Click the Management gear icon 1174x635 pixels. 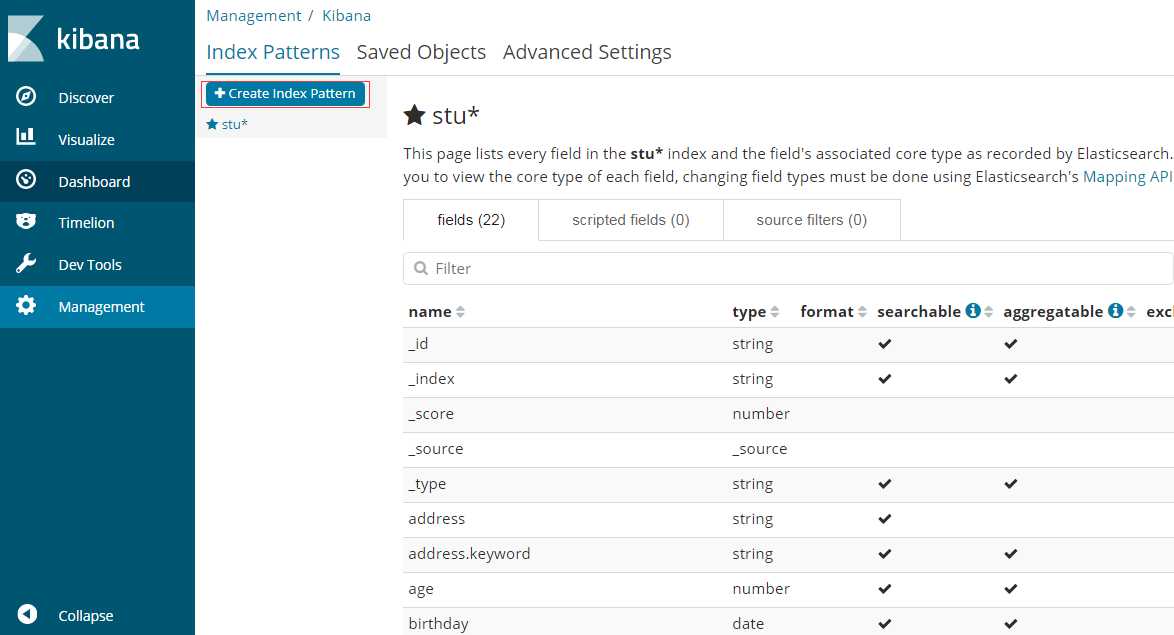[26, 306]
